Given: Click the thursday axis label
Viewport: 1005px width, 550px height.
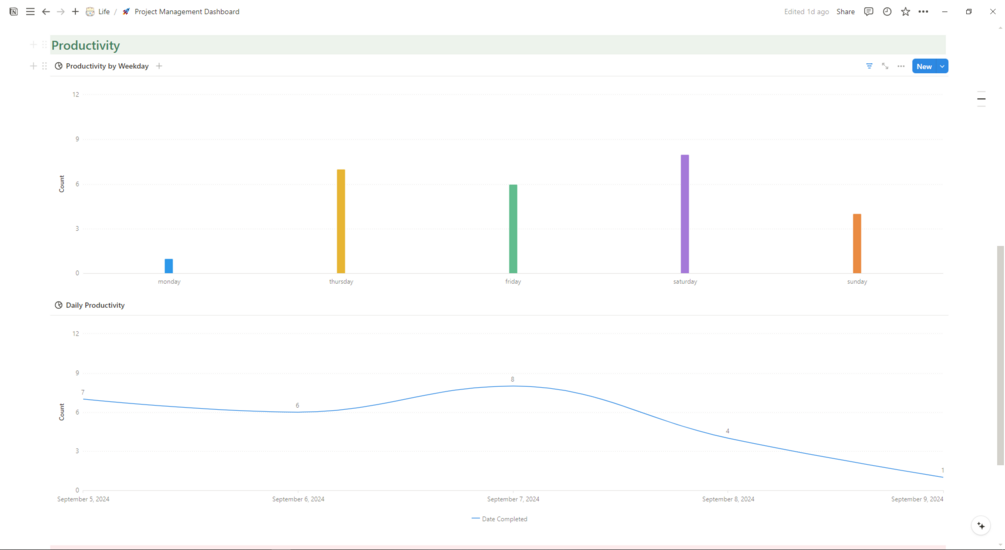Looking at the screenshot, I should tap(341, 281).
